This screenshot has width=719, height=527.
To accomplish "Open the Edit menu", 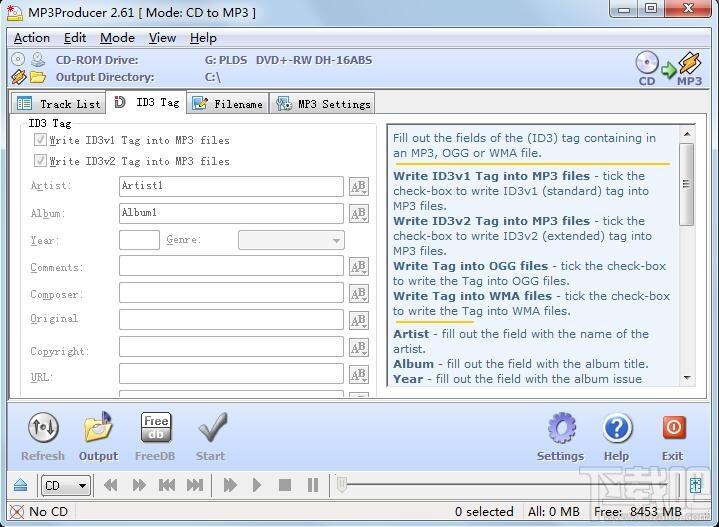I will point(75,38).
